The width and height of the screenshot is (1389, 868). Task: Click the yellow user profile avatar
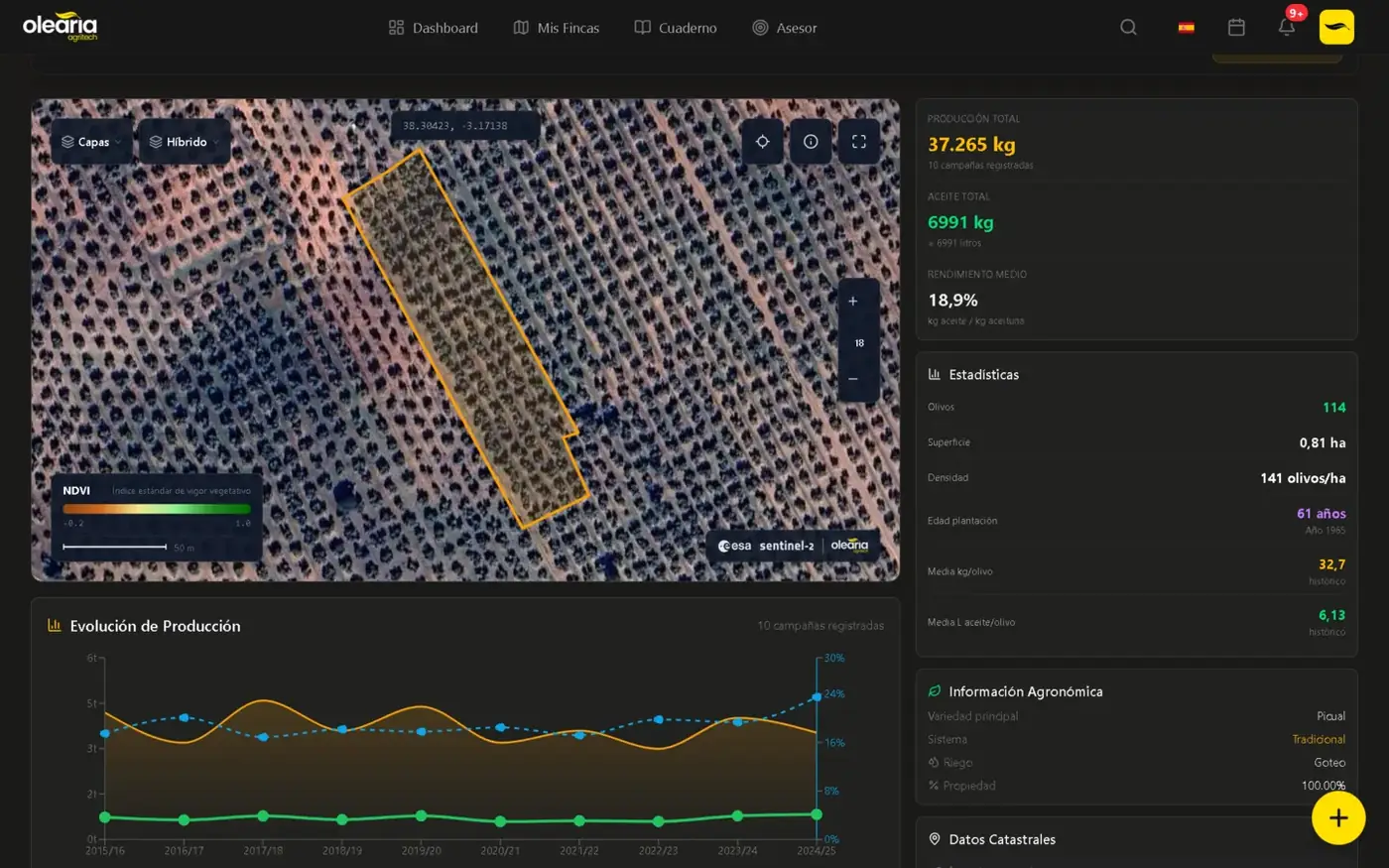(x=1336, y=28)
